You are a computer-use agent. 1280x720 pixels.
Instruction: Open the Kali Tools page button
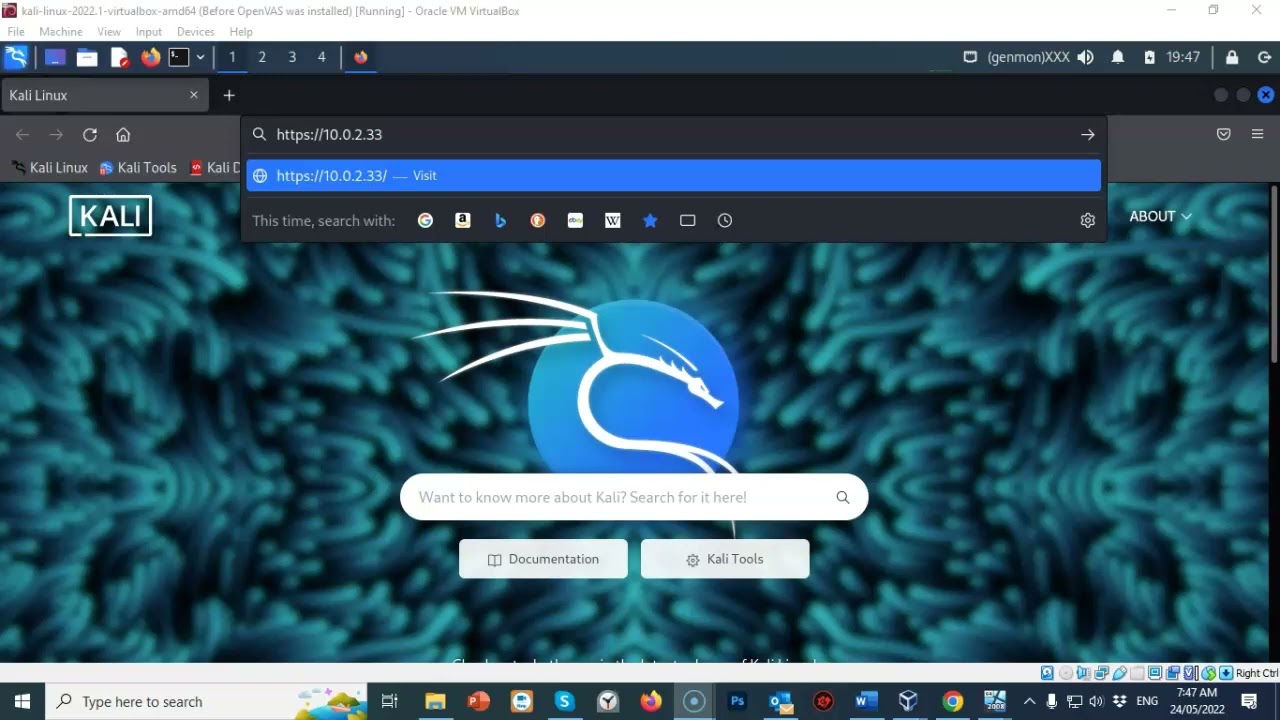tap(725, 559)
